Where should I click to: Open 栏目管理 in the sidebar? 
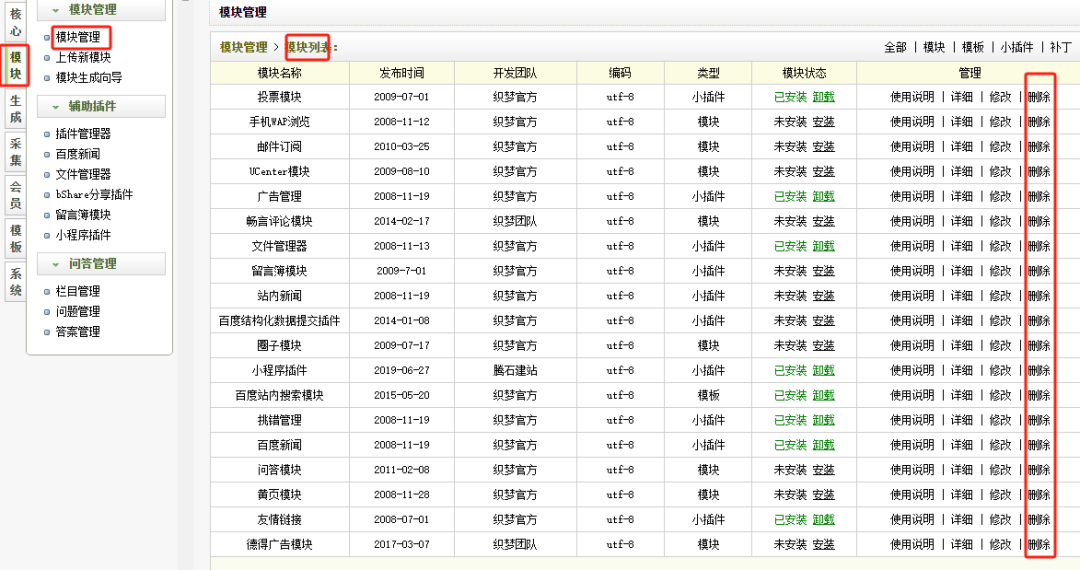pyautogui.click(x=78, y=291)
